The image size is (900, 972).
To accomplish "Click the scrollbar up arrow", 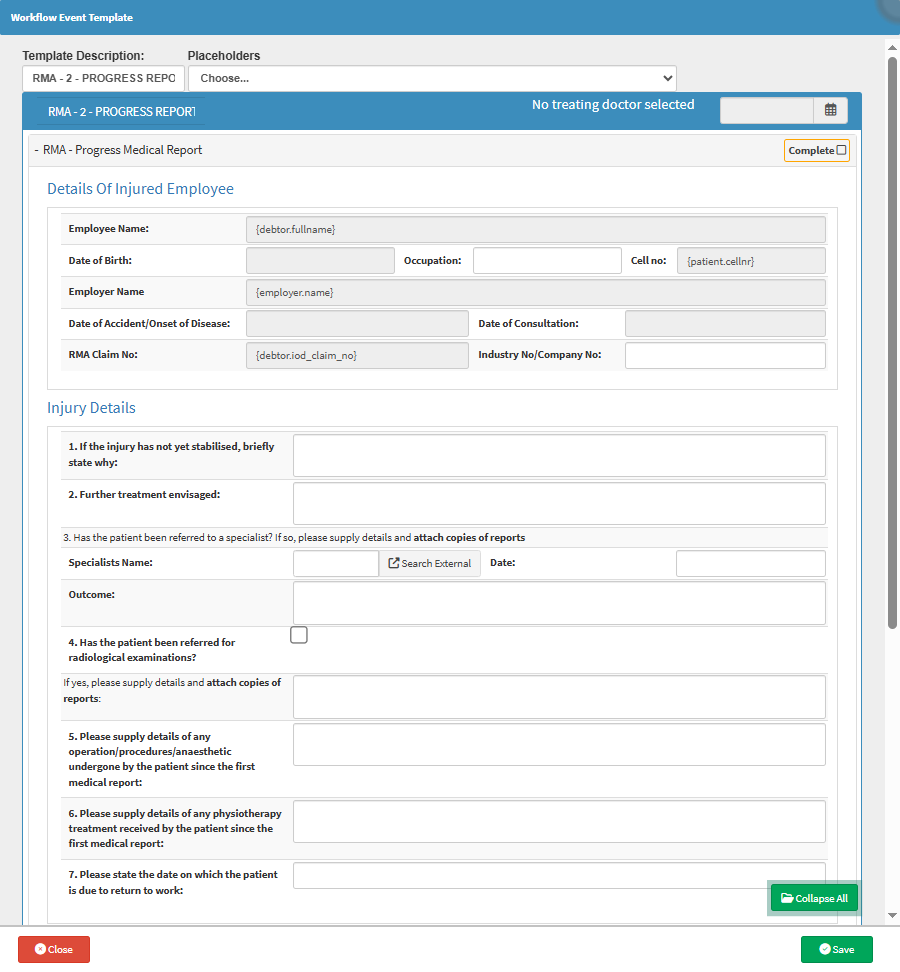I will 893,48.
